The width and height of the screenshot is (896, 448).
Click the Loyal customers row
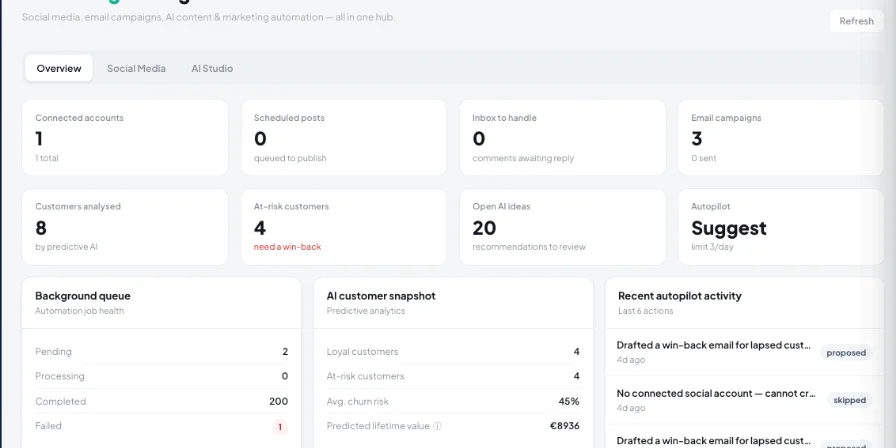click(x=453, y=351)
